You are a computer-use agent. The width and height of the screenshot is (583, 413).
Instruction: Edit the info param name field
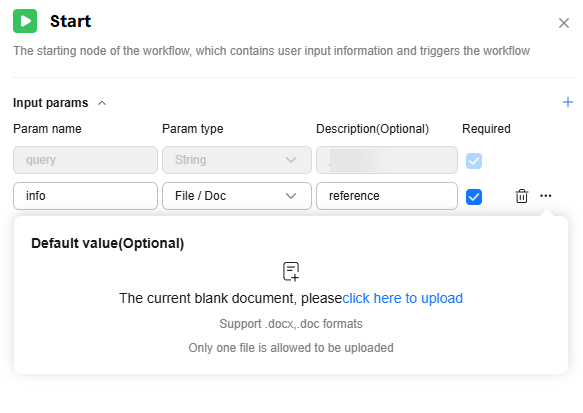(x=85, y=196)
